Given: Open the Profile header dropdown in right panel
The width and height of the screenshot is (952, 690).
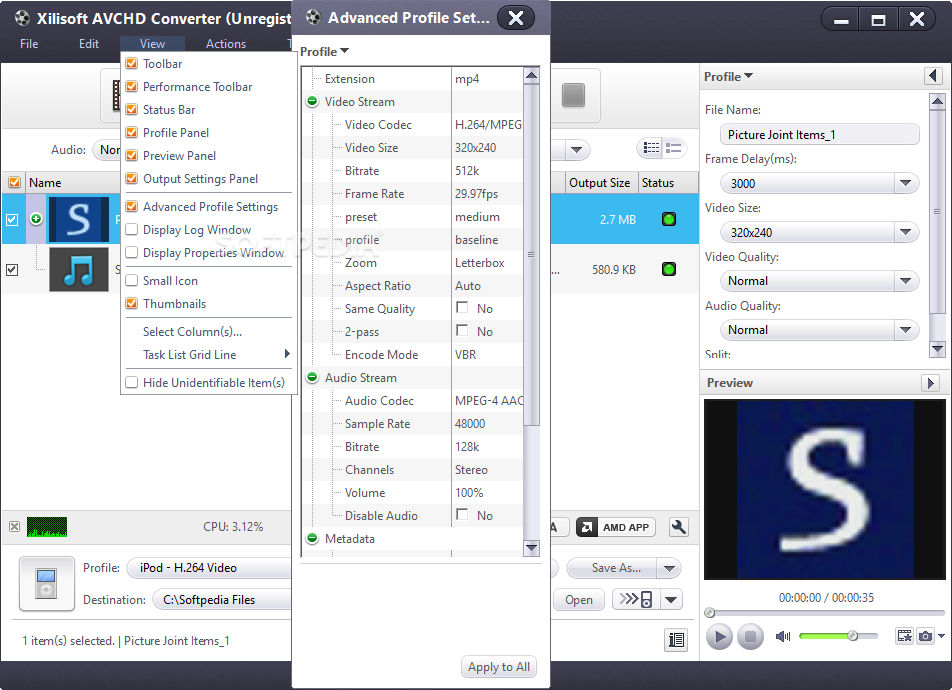Looking at the screenshot, I should click(x=728, y=77).
